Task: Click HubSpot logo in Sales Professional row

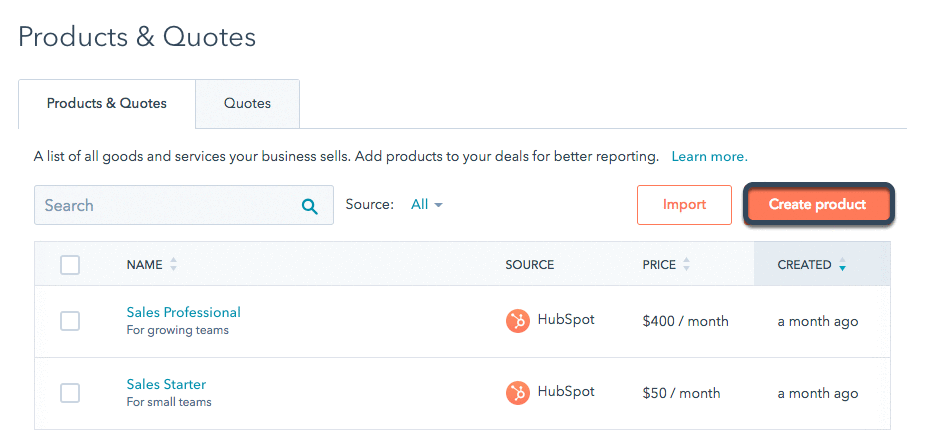Action: [x=517, y=321]
